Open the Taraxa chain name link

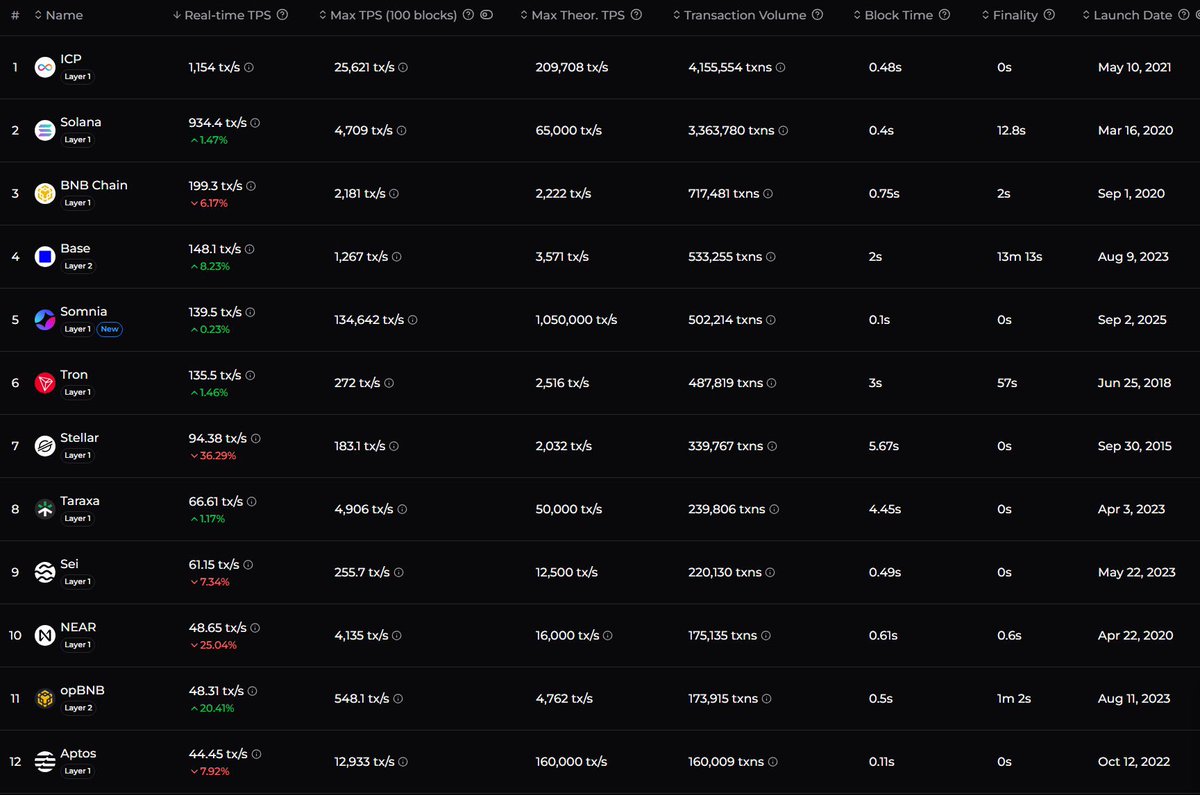(x=80, y=500)
